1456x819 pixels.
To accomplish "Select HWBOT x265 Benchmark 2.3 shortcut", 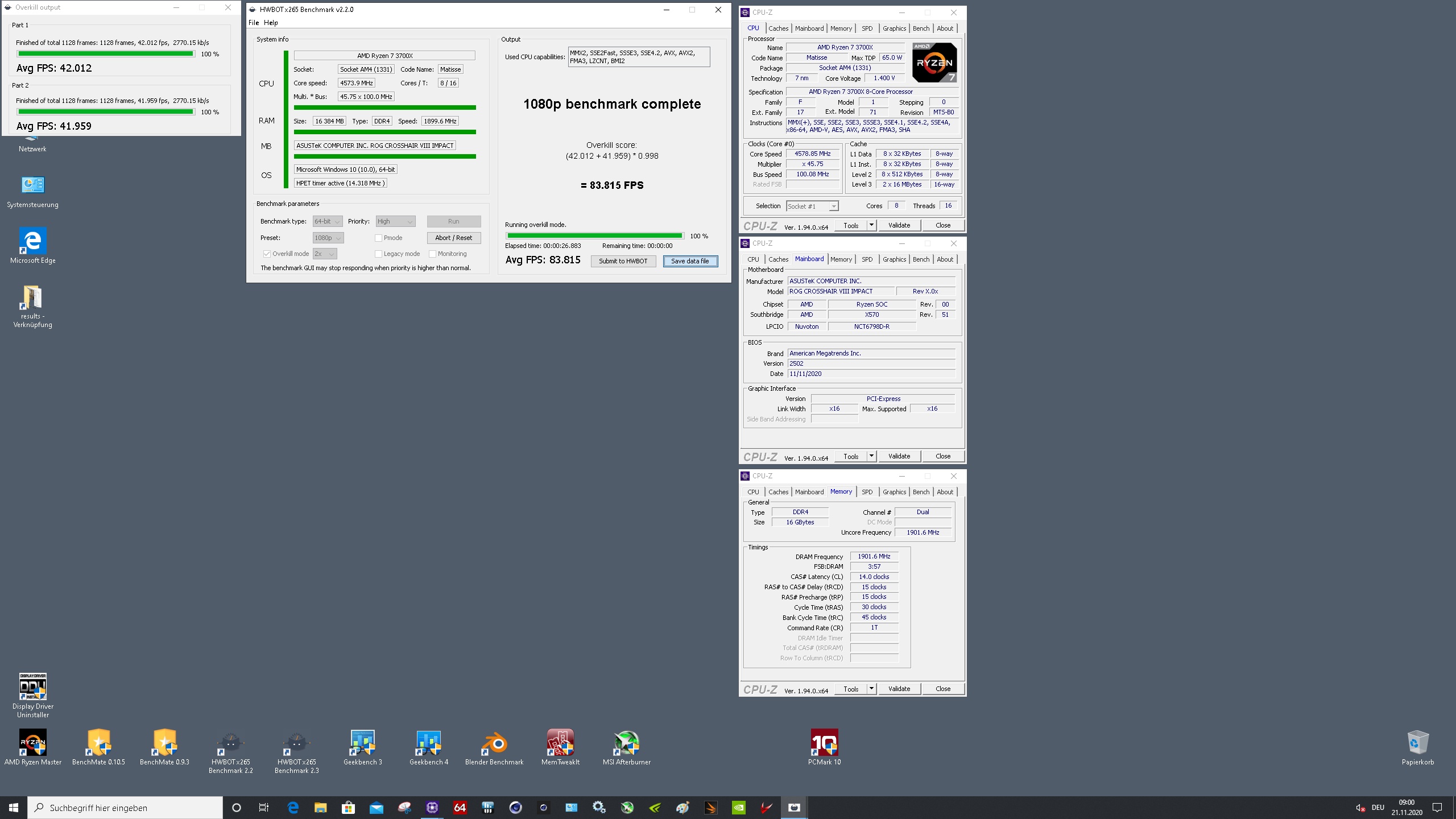I will (296, 751).
